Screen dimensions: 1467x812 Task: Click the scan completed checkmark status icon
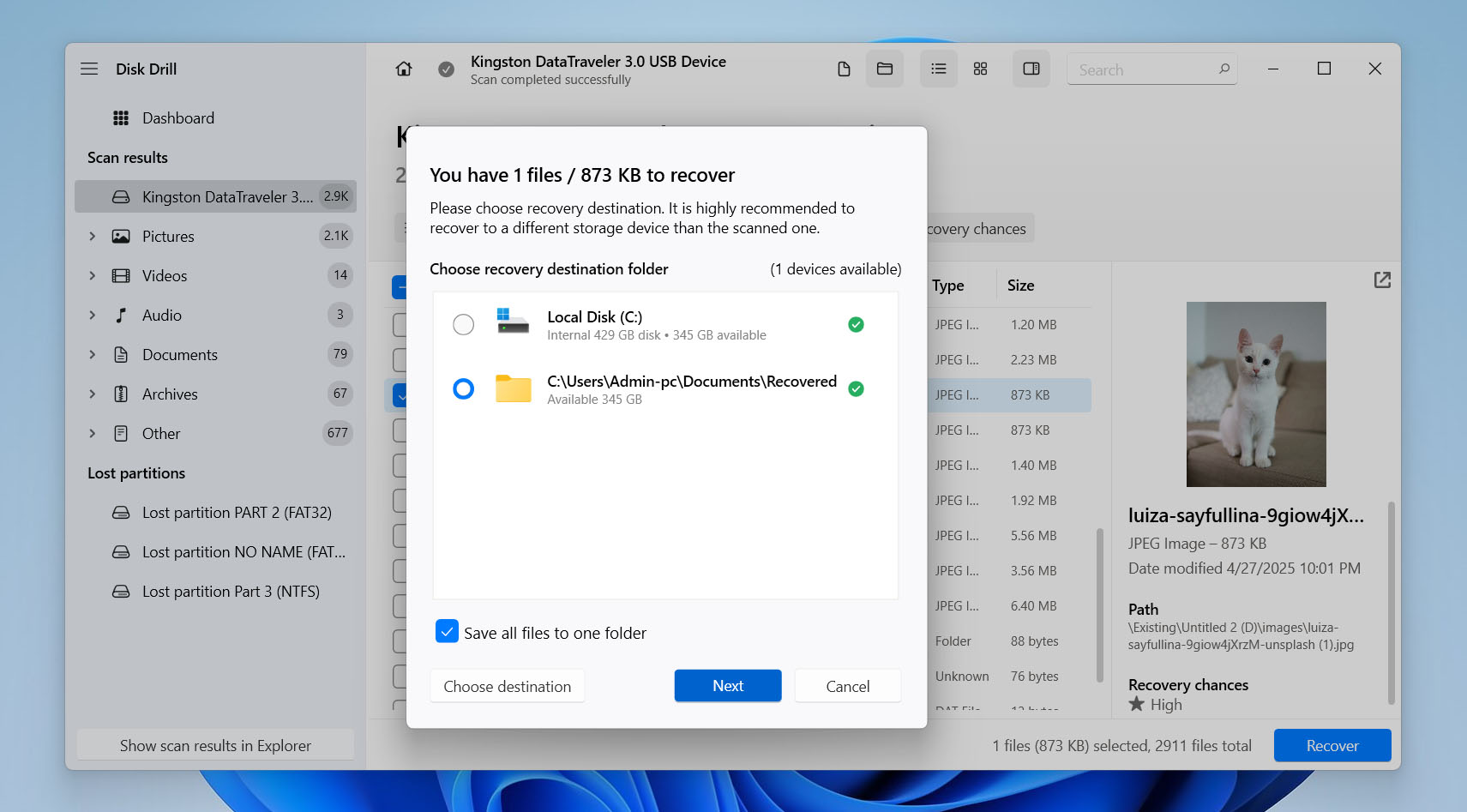pos(446,69)
